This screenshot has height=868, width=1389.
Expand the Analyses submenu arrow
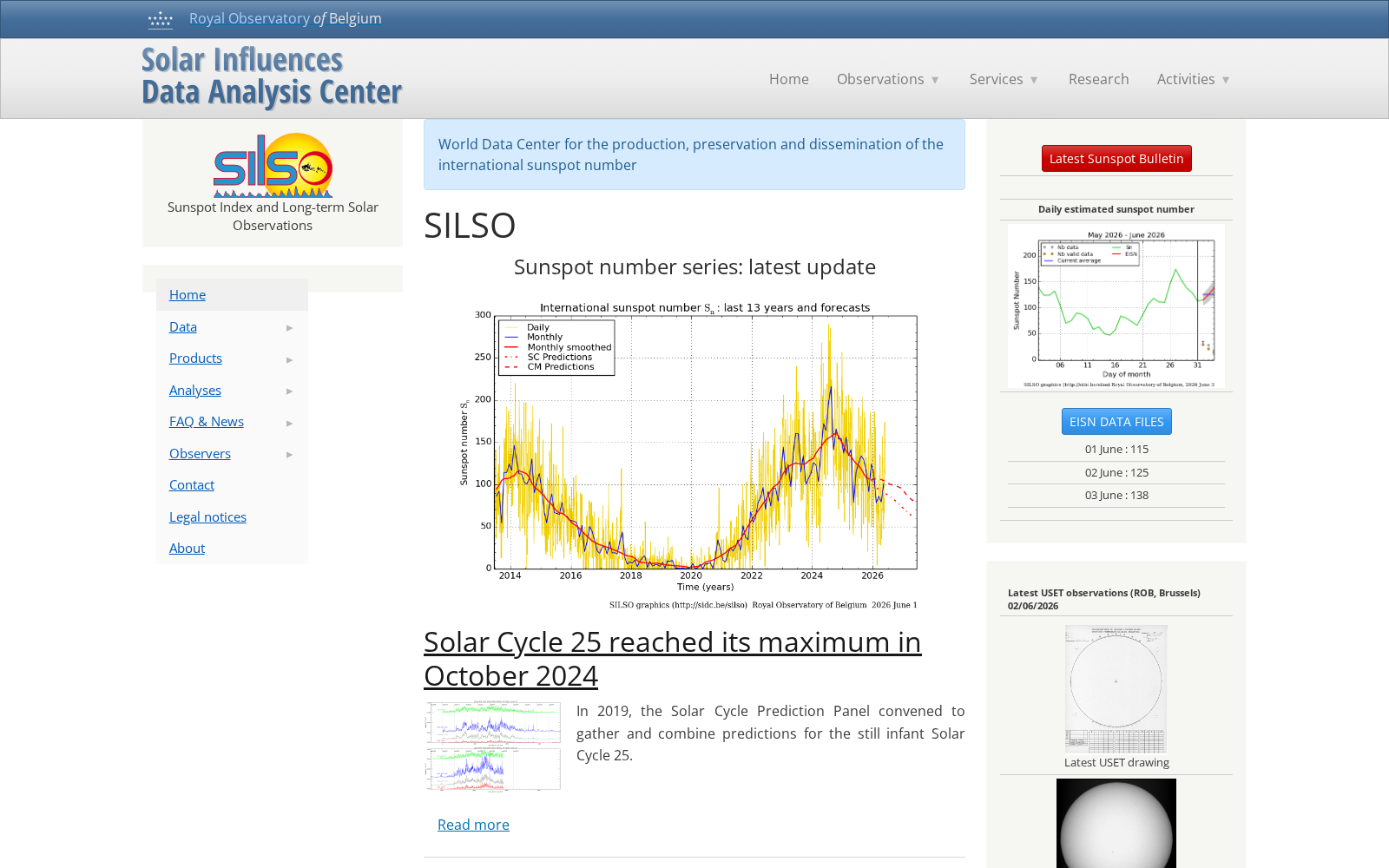(290, 391)
